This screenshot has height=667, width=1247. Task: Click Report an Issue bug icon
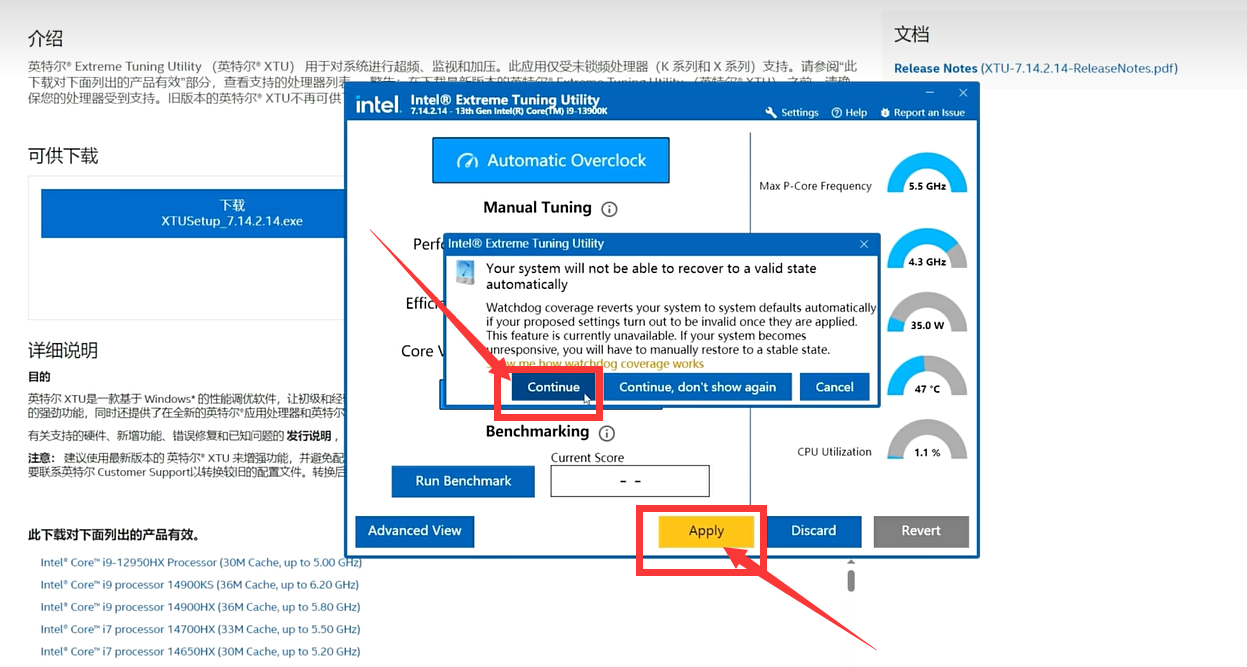885,113
